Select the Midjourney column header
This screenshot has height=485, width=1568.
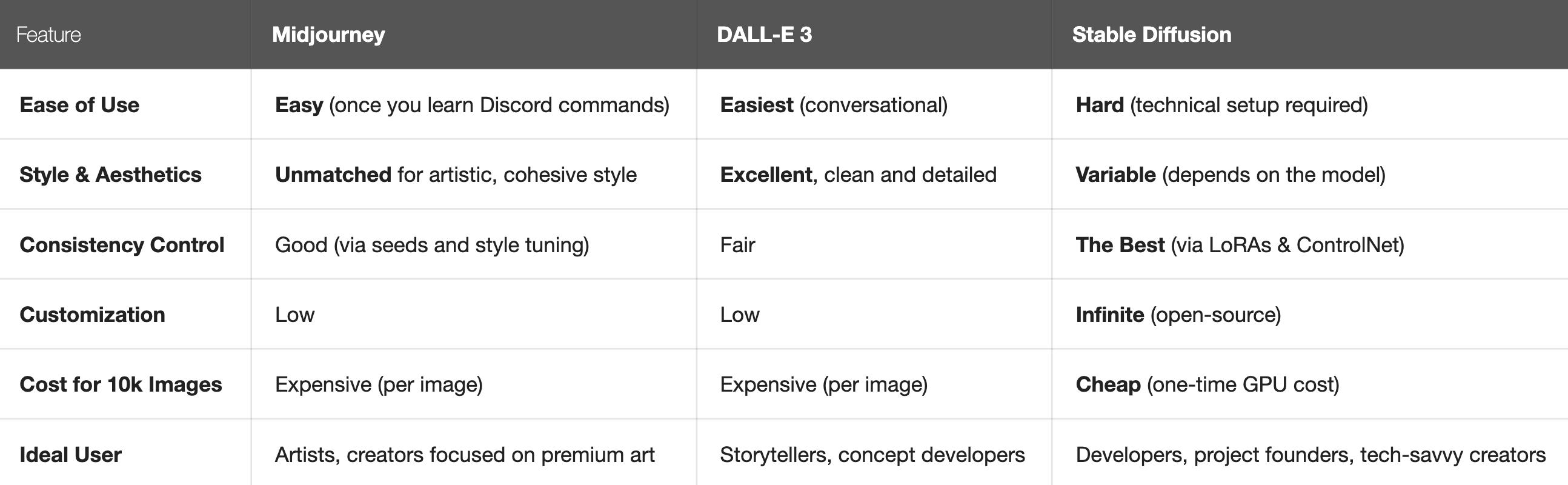click(328, 35)
